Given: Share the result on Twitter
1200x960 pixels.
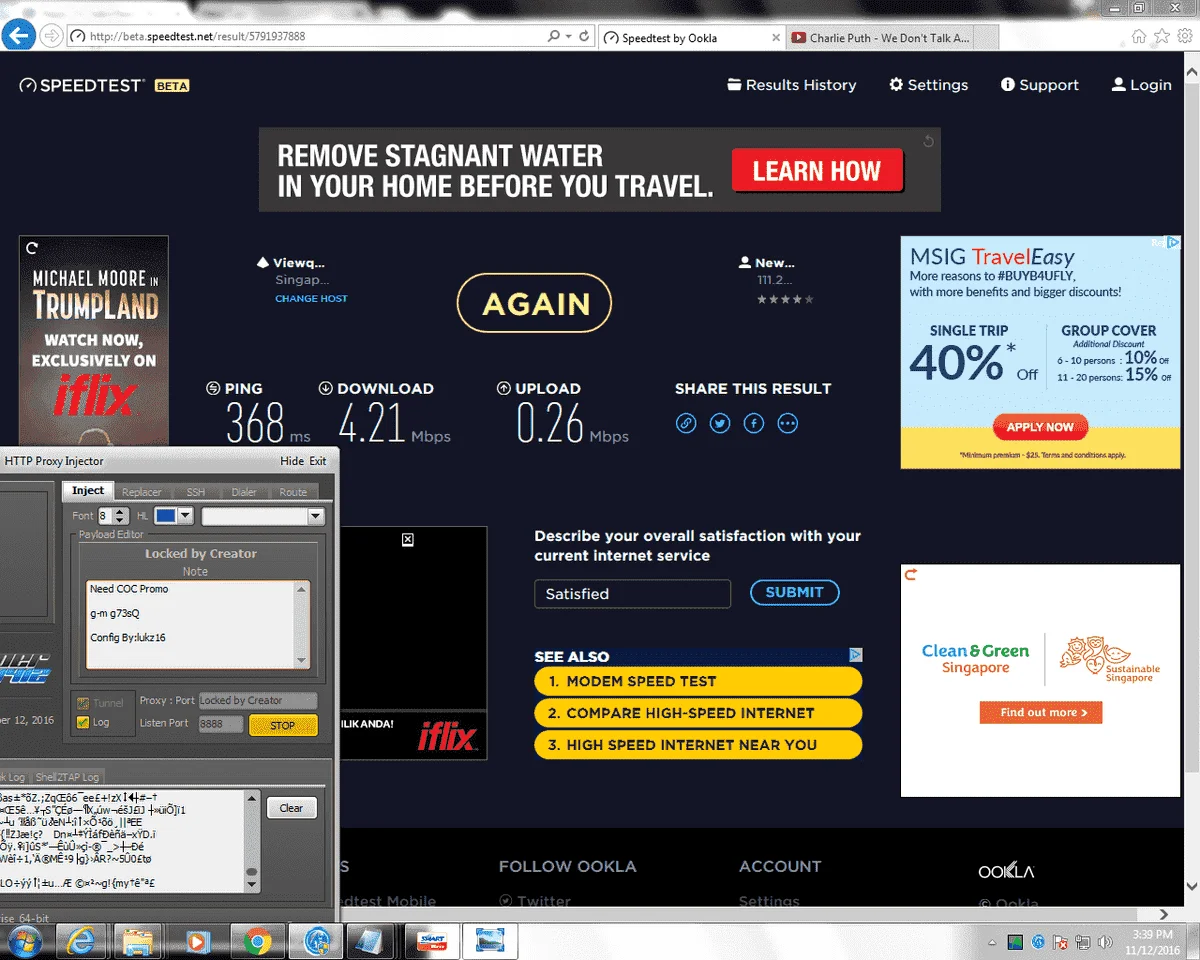Looking at the screenshot, I should tap(720, 423).
